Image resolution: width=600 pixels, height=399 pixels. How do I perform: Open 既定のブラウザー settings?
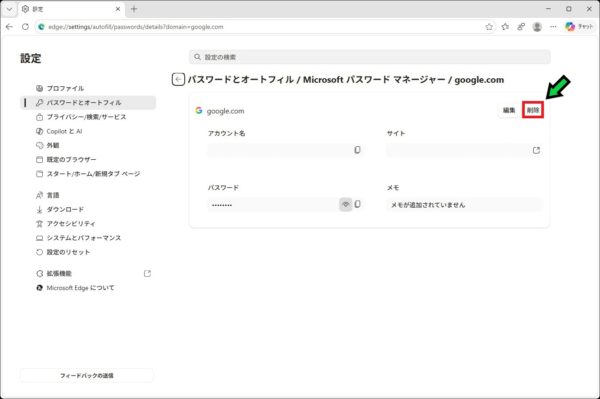point(88,160)
